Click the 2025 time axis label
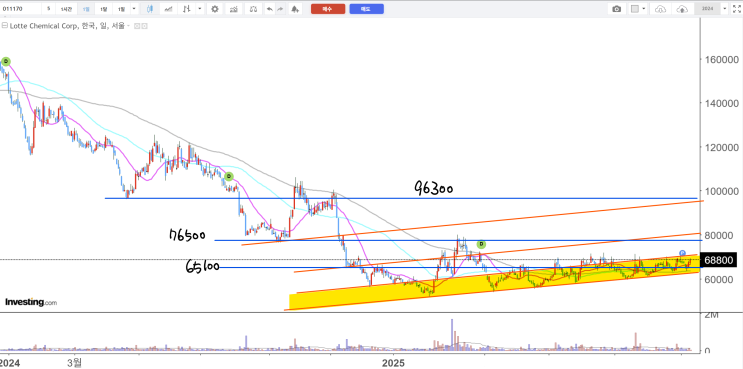 pos(393,363)
